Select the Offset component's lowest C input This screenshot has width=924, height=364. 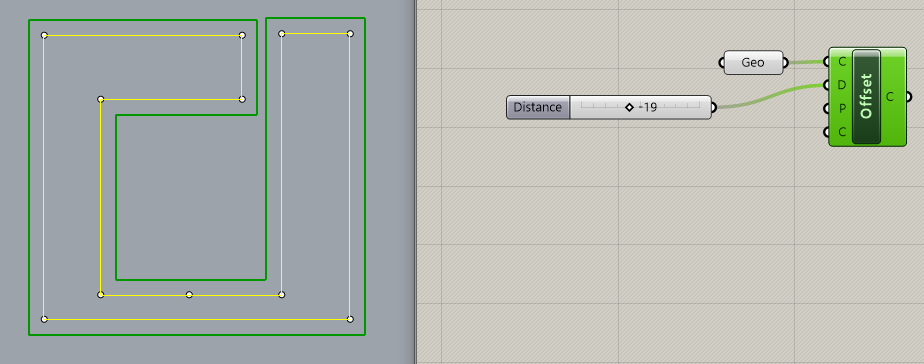coord(841,132)
